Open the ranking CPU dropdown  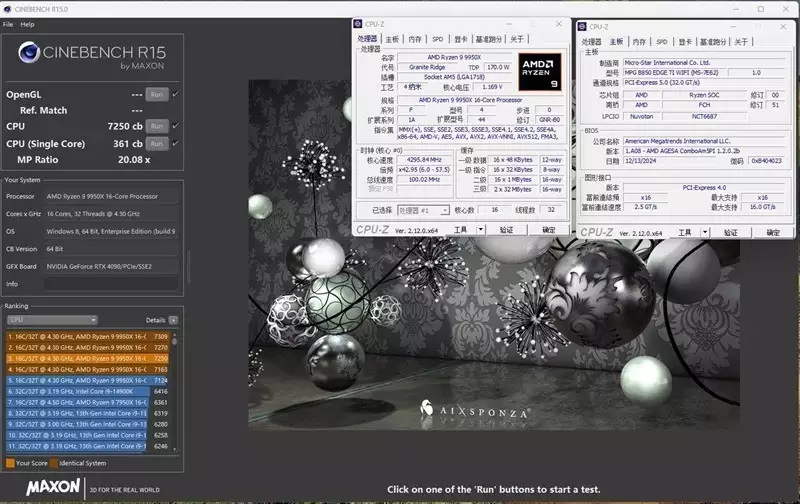[x=52, y=320]
